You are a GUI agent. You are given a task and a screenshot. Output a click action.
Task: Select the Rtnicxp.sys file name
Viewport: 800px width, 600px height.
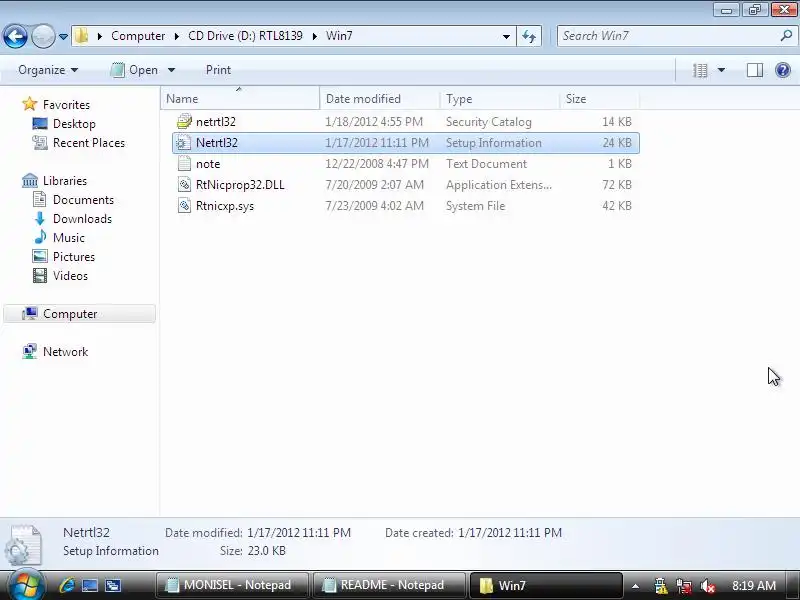click(x=225, y=206)
